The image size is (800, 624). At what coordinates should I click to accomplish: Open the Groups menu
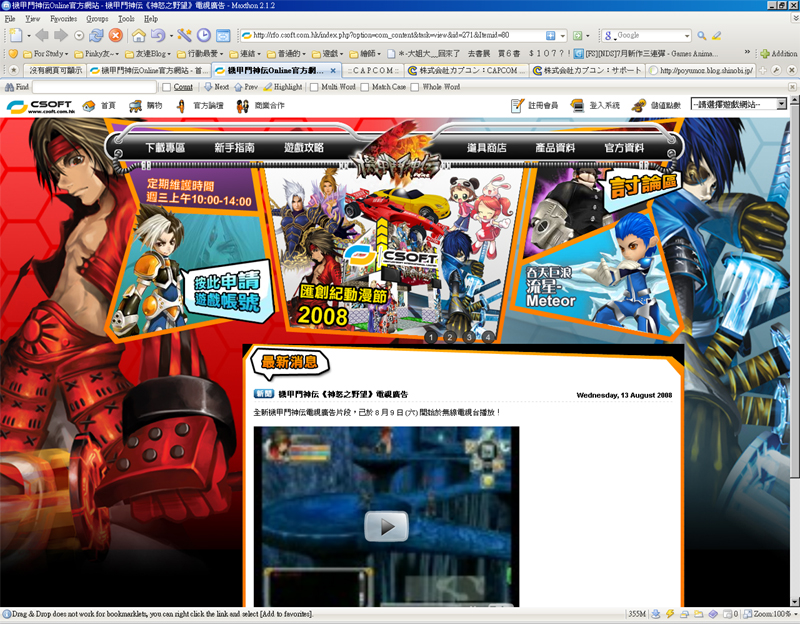pyautogui.click(x=97, y=19)
